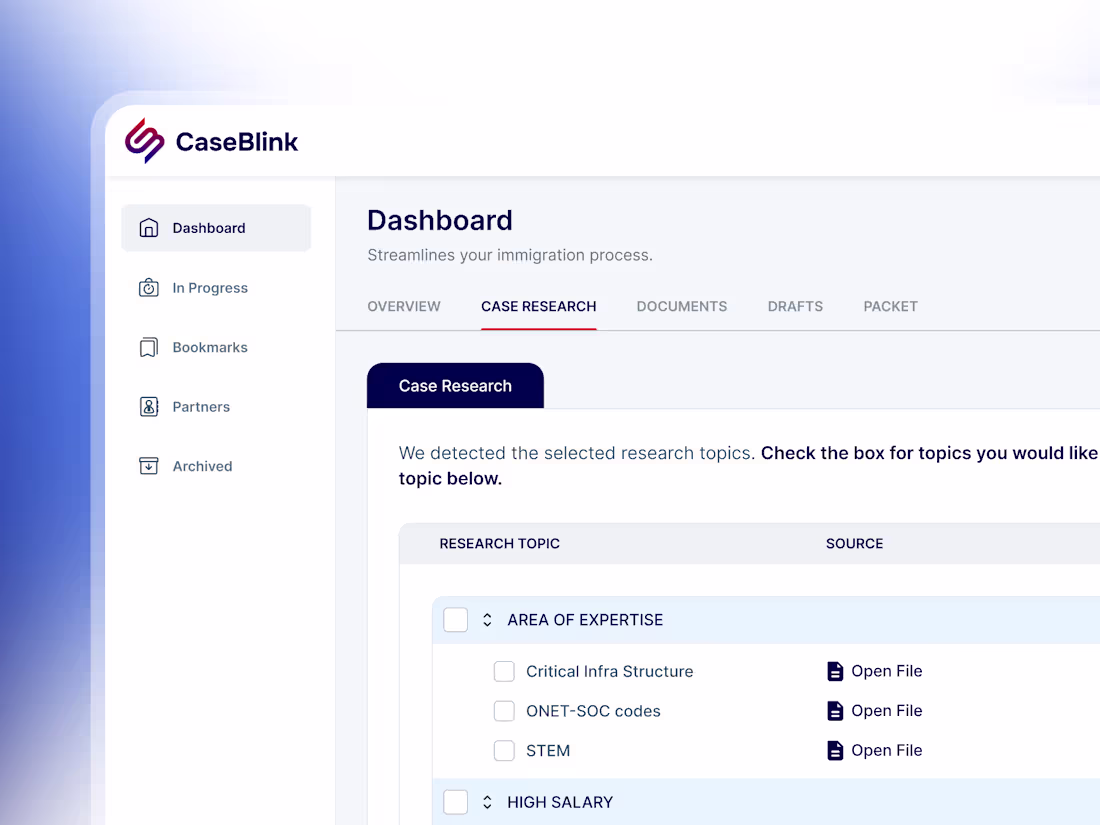Click the Dashboard page heading

point(440,220)
